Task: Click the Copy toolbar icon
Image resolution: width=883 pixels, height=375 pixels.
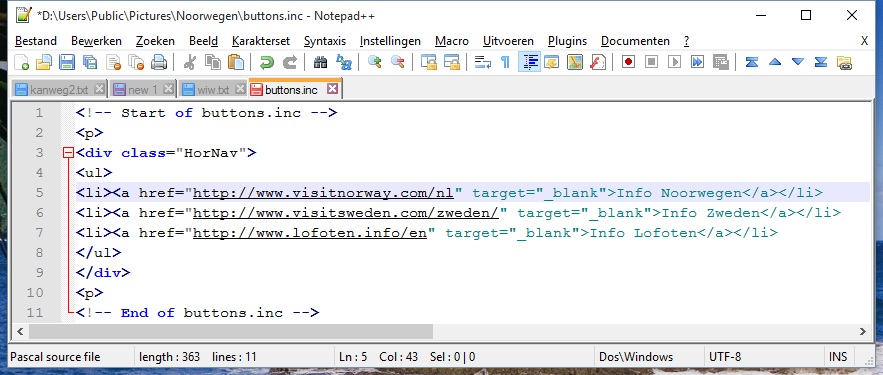Action: pyautogui.click(x=212, y=61)
